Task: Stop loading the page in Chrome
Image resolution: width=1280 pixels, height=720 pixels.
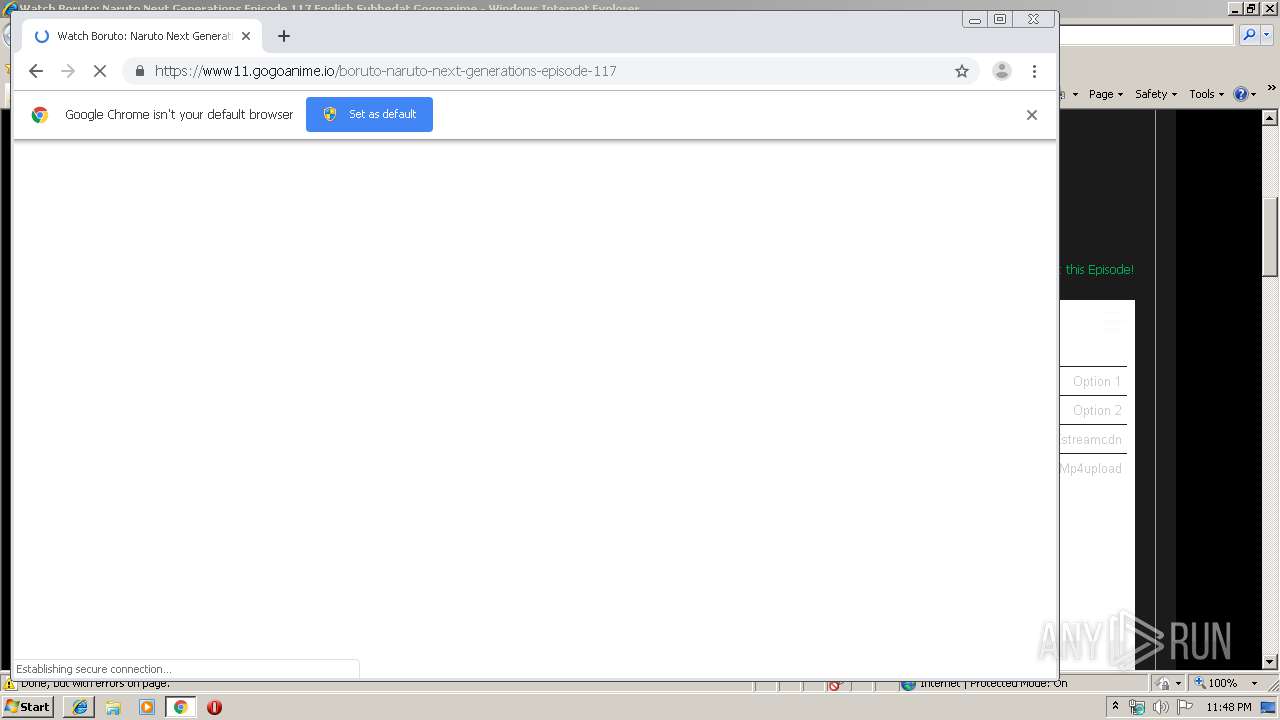Action: coord(100,71)
